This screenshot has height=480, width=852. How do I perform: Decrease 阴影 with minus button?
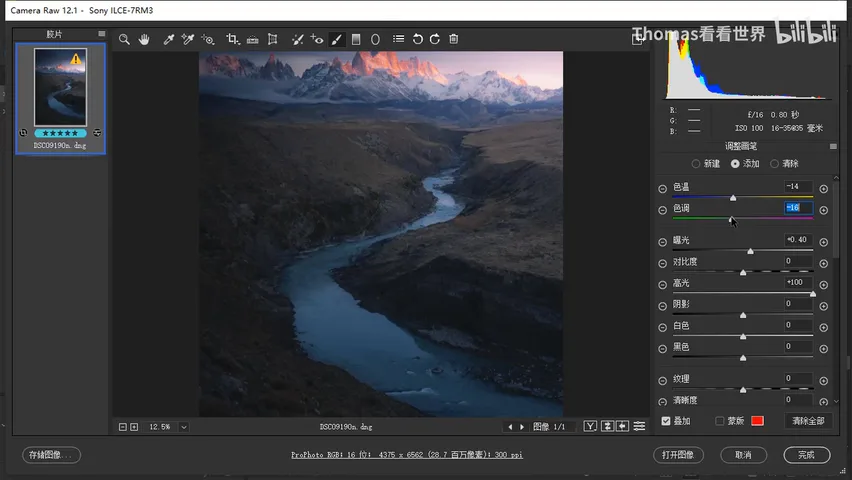coord(662,306)
